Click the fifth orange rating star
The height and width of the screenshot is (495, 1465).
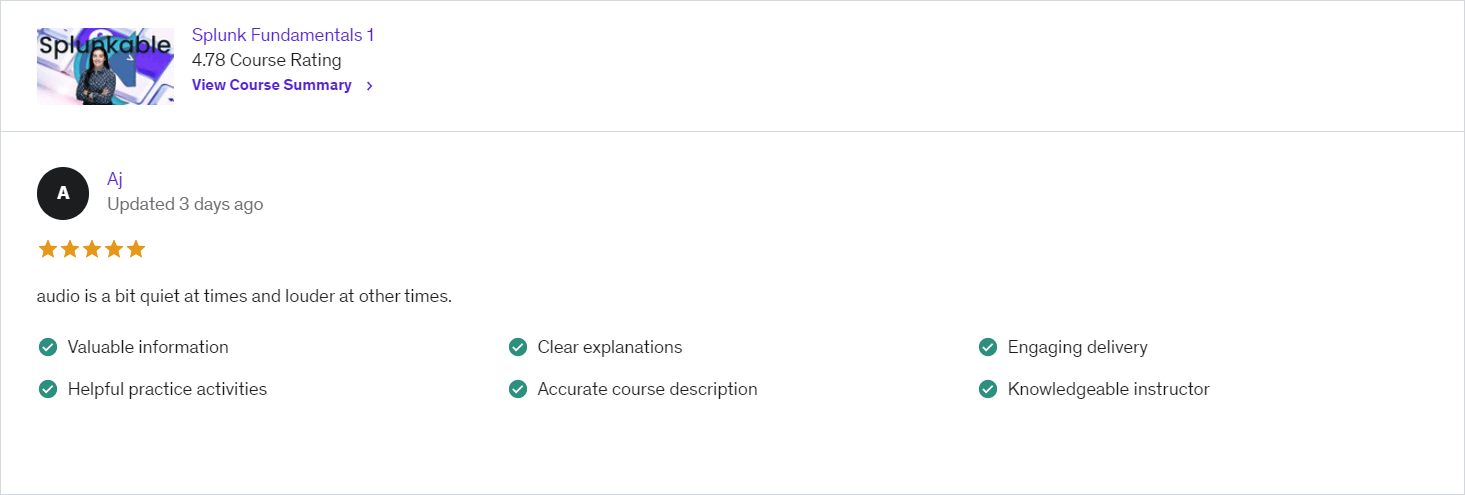click(136, 249)
